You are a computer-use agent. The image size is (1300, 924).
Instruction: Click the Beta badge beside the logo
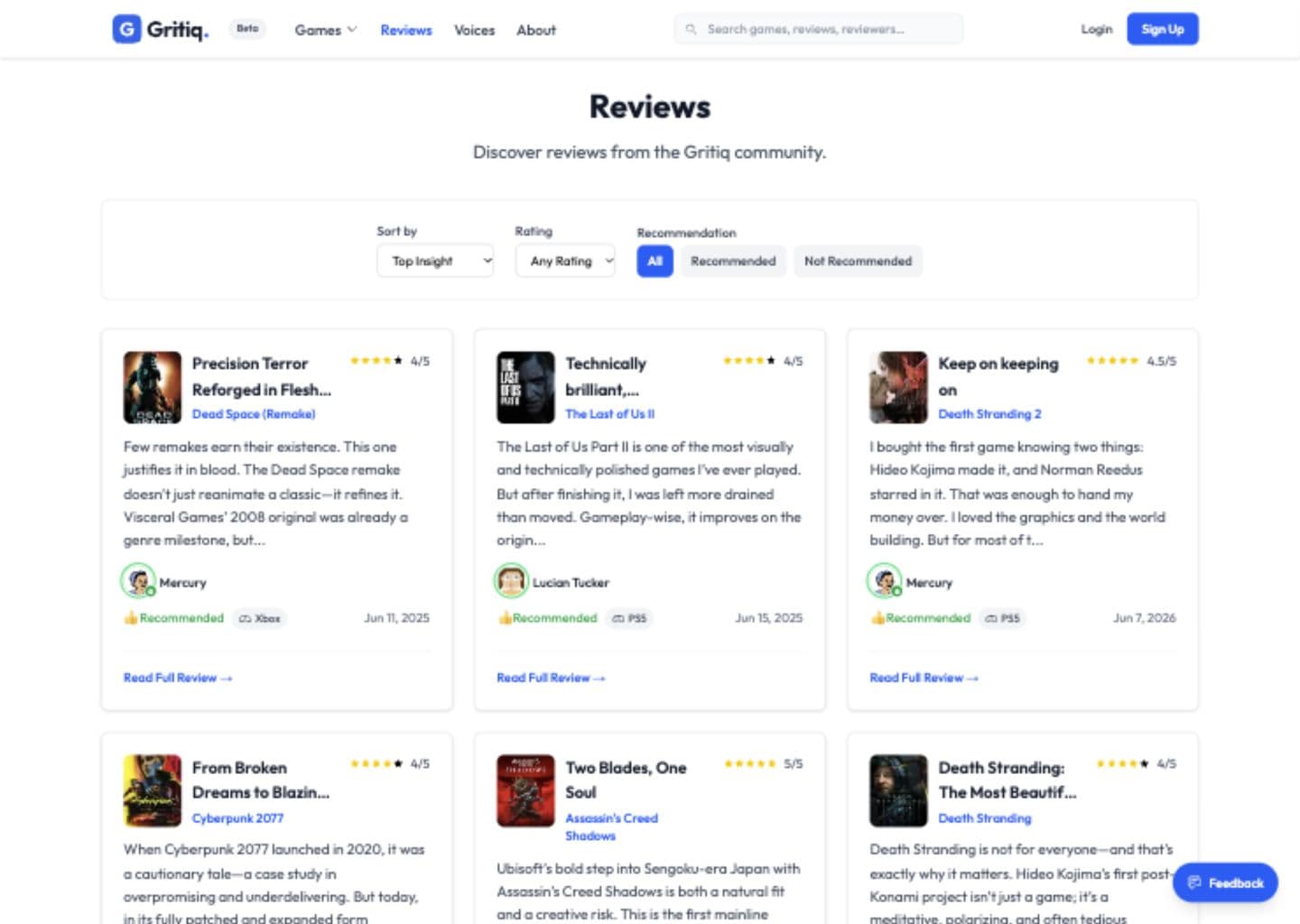pyautogui.click(x=247, y=29)
